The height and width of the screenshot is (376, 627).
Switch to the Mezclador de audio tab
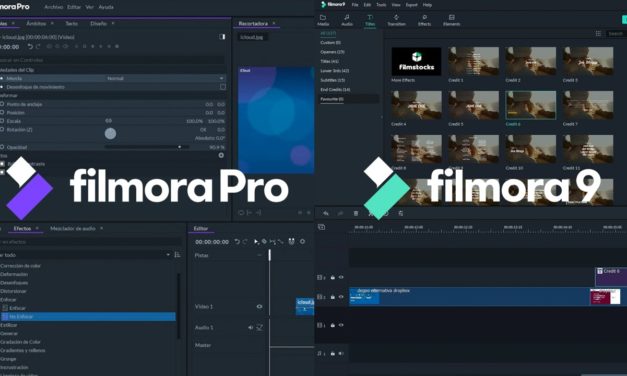point(73,228)
